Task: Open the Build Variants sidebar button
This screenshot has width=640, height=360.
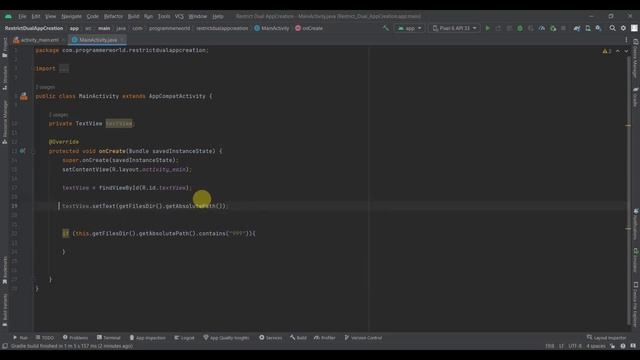Action: 5,310
